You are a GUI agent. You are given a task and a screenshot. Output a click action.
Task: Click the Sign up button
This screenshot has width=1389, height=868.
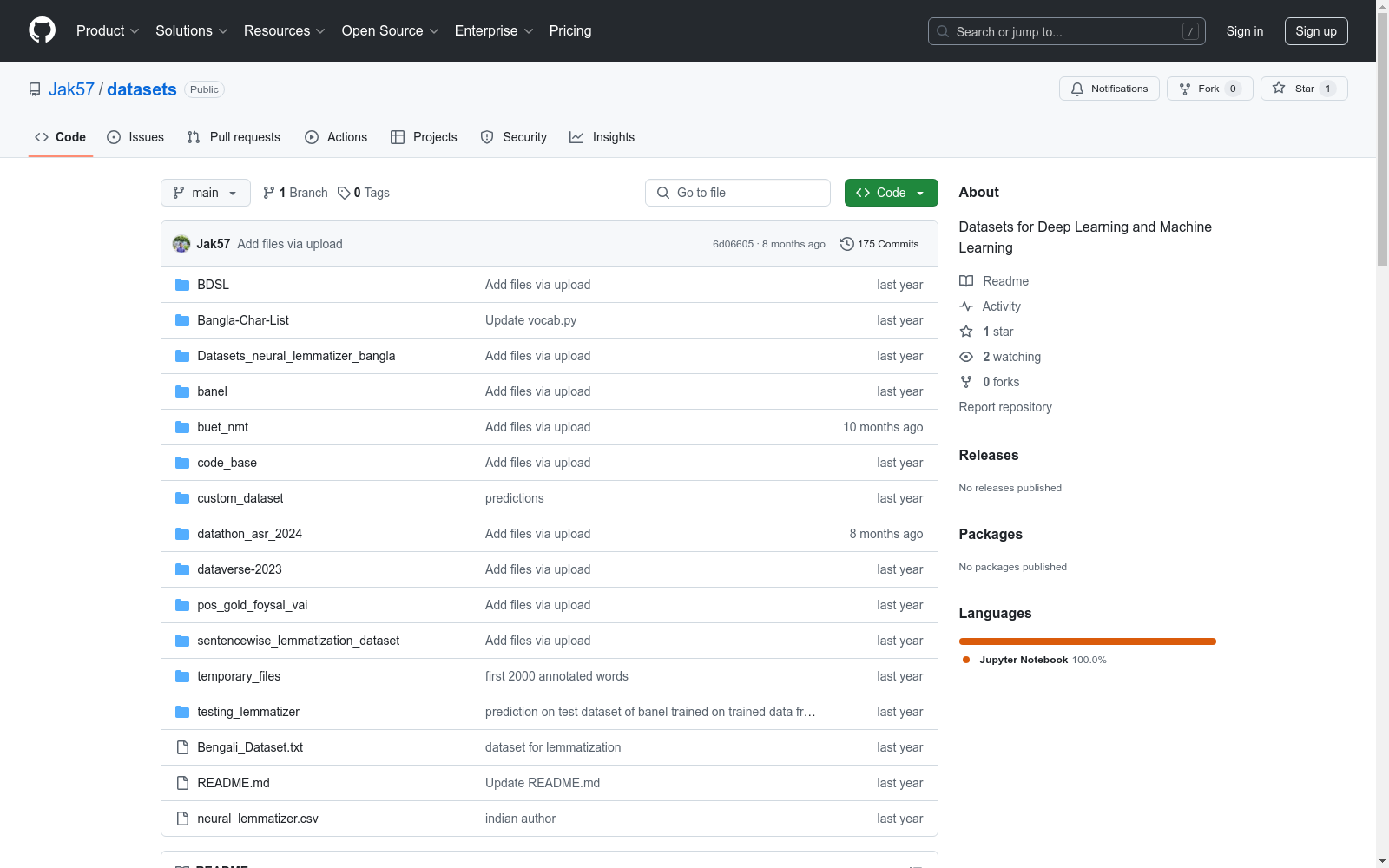(x=1316, y=31)
